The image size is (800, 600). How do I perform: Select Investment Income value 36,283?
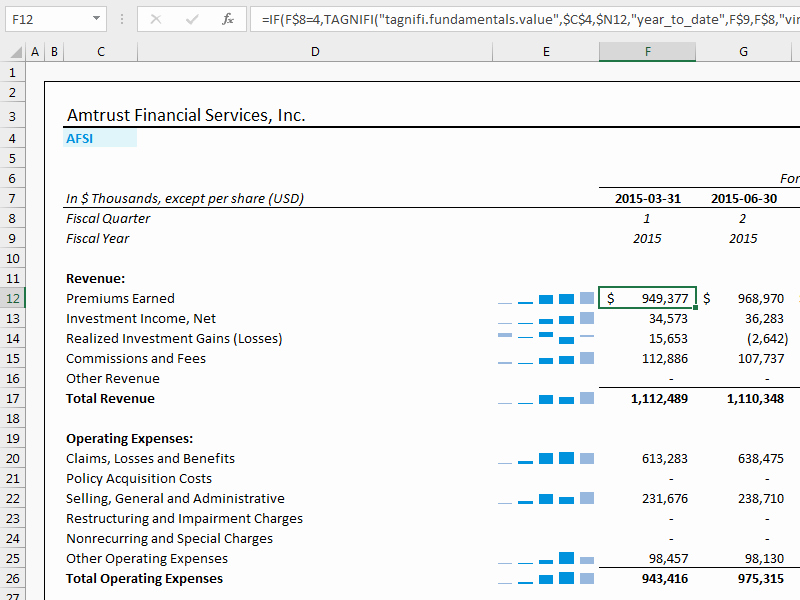click(x=764, y=319)
